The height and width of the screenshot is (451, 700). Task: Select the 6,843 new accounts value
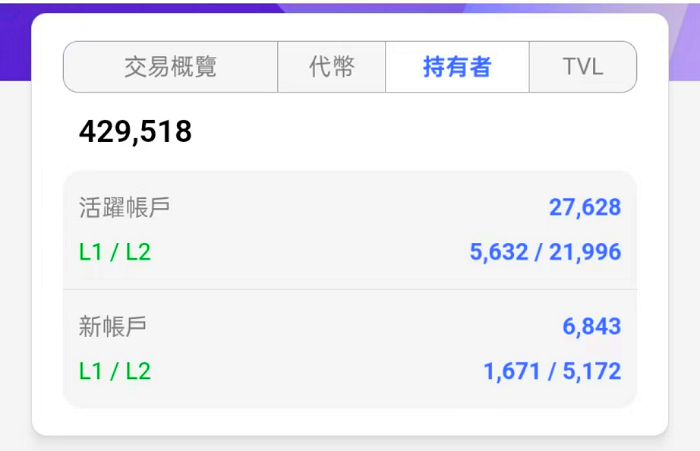pos(591,326)
